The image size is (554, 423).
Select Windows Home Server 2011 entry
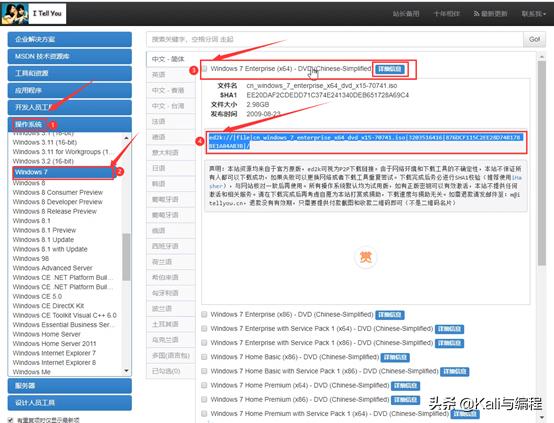coord(54,343)
